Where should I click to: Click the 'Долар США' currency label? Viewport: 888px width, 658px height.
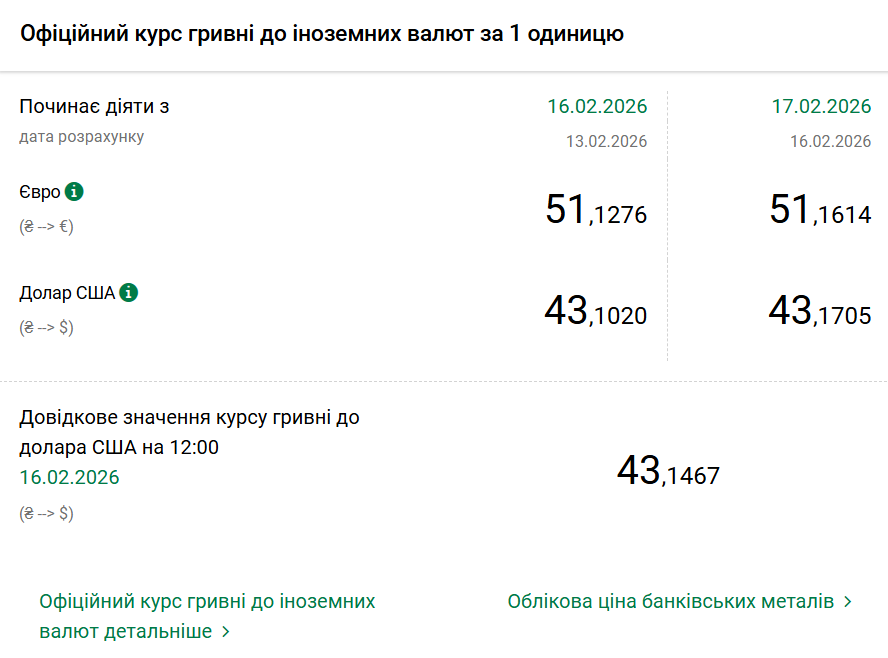[x=67, y=293]
